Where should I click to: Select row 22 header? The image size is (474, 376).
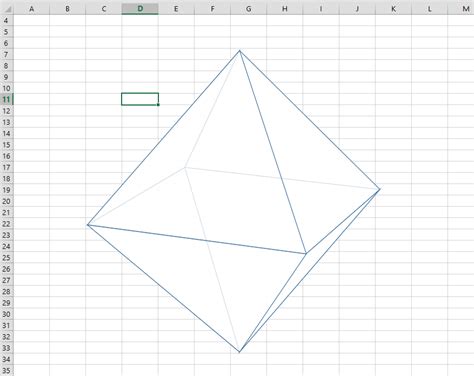click(x=7, y=224)
